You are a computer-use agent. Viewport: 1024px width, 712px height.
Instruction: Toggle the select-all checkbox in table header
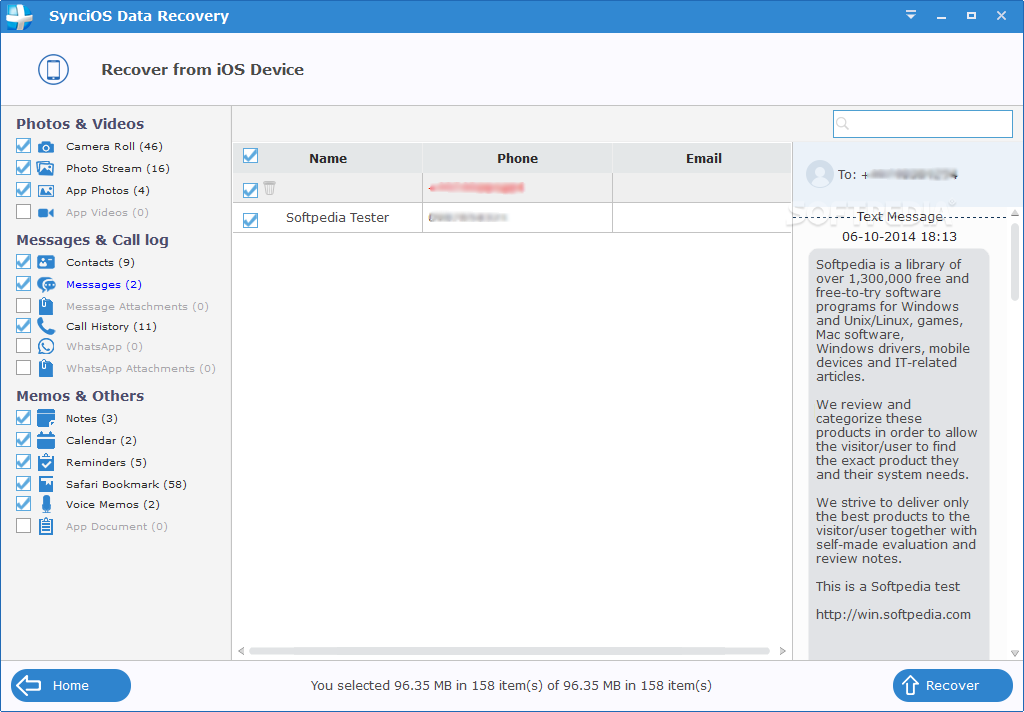[250, 155]
